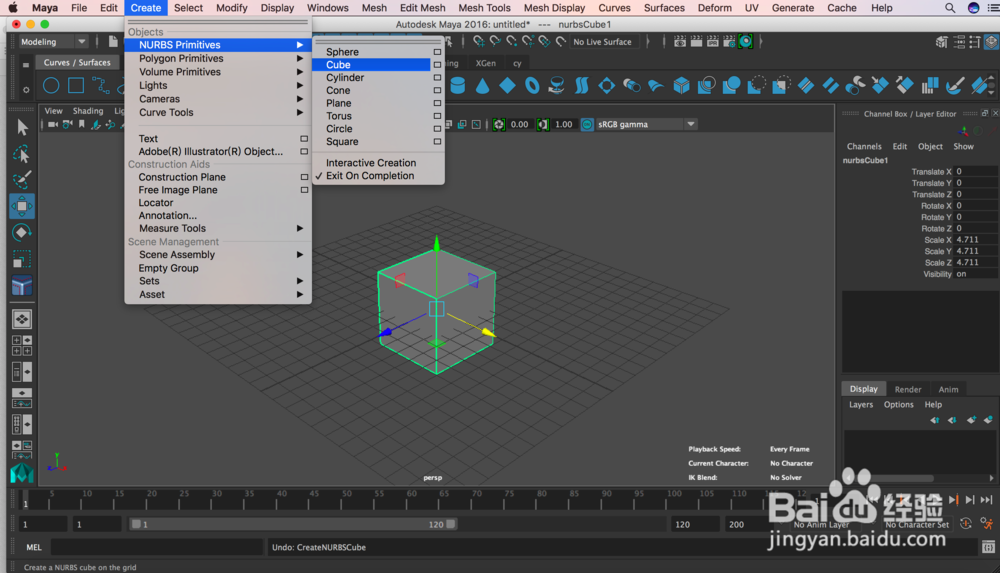Open Torus option box
Viewport: 1000px width, 573px height.
point(437,115)
